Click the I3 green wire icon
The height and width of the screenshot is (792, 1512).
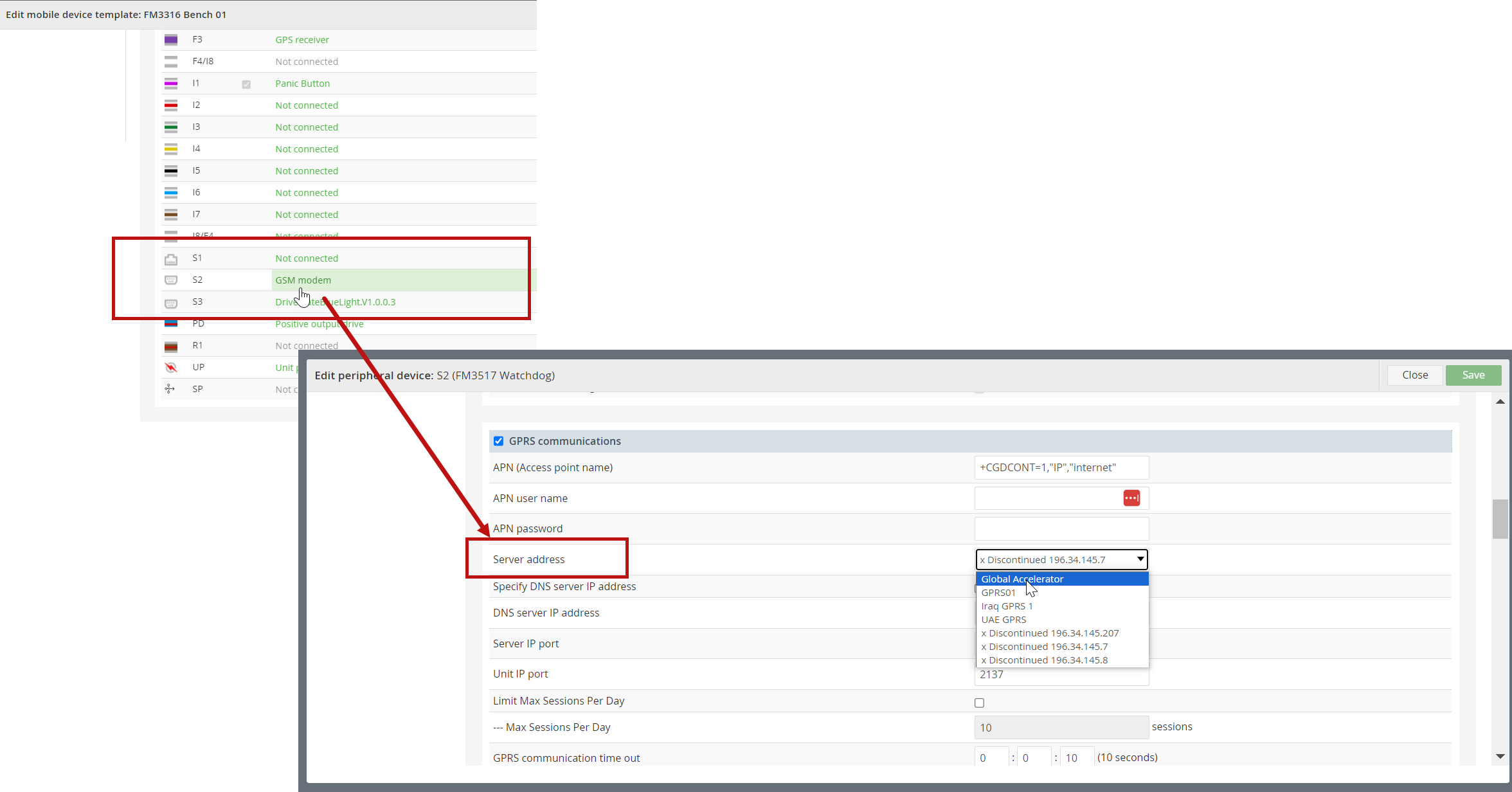point(170,127)
